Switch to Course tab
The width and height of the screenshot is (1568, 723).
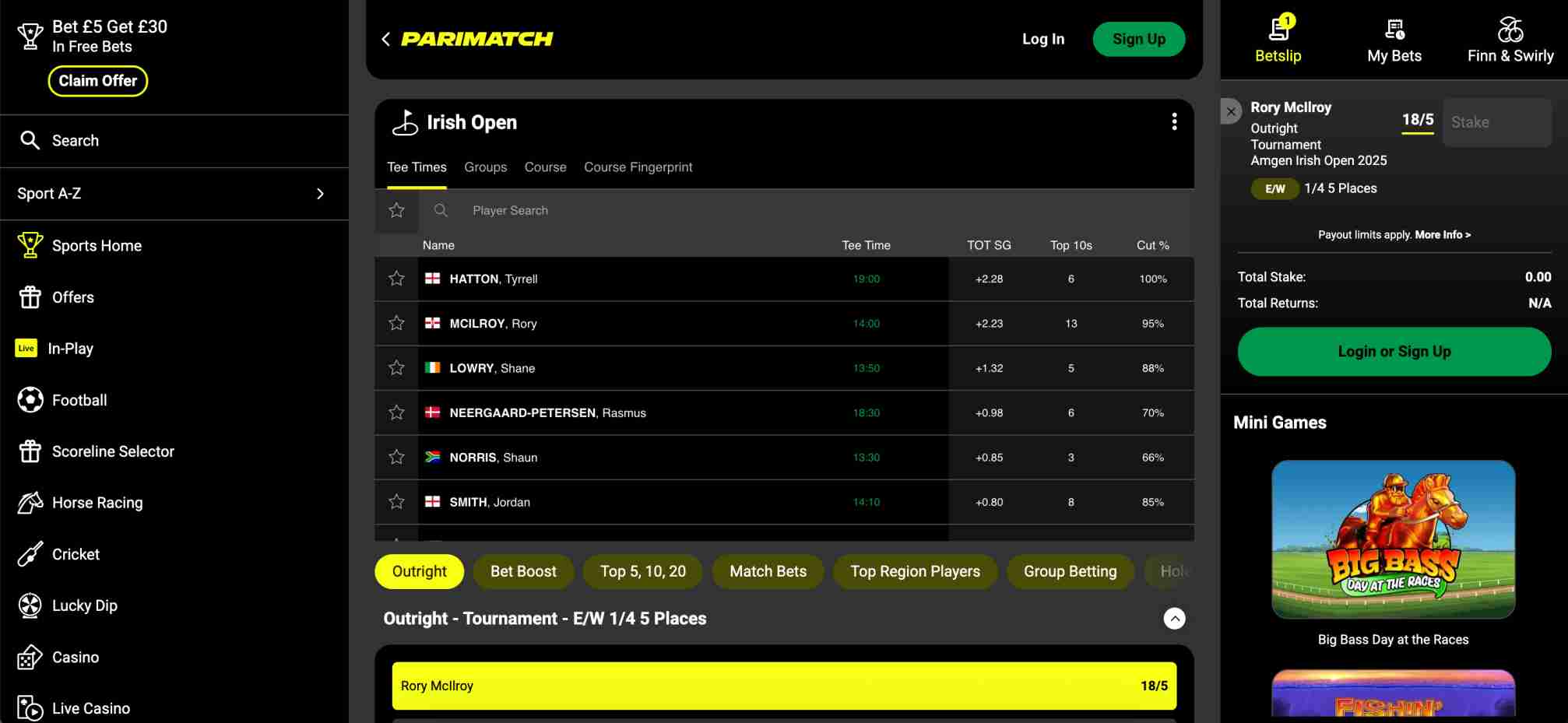tap(545, 167)
